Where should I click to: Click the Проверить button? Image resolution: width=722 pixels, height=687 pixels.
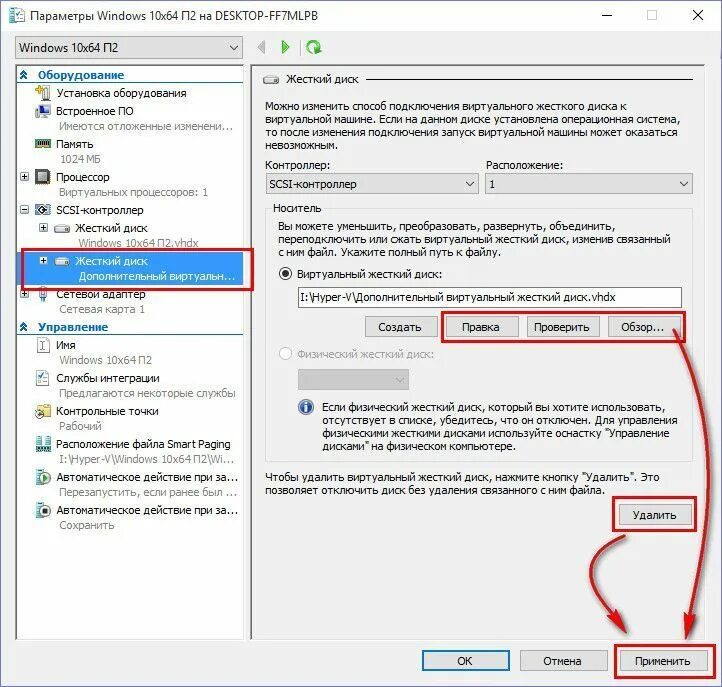tap(562, 327)
